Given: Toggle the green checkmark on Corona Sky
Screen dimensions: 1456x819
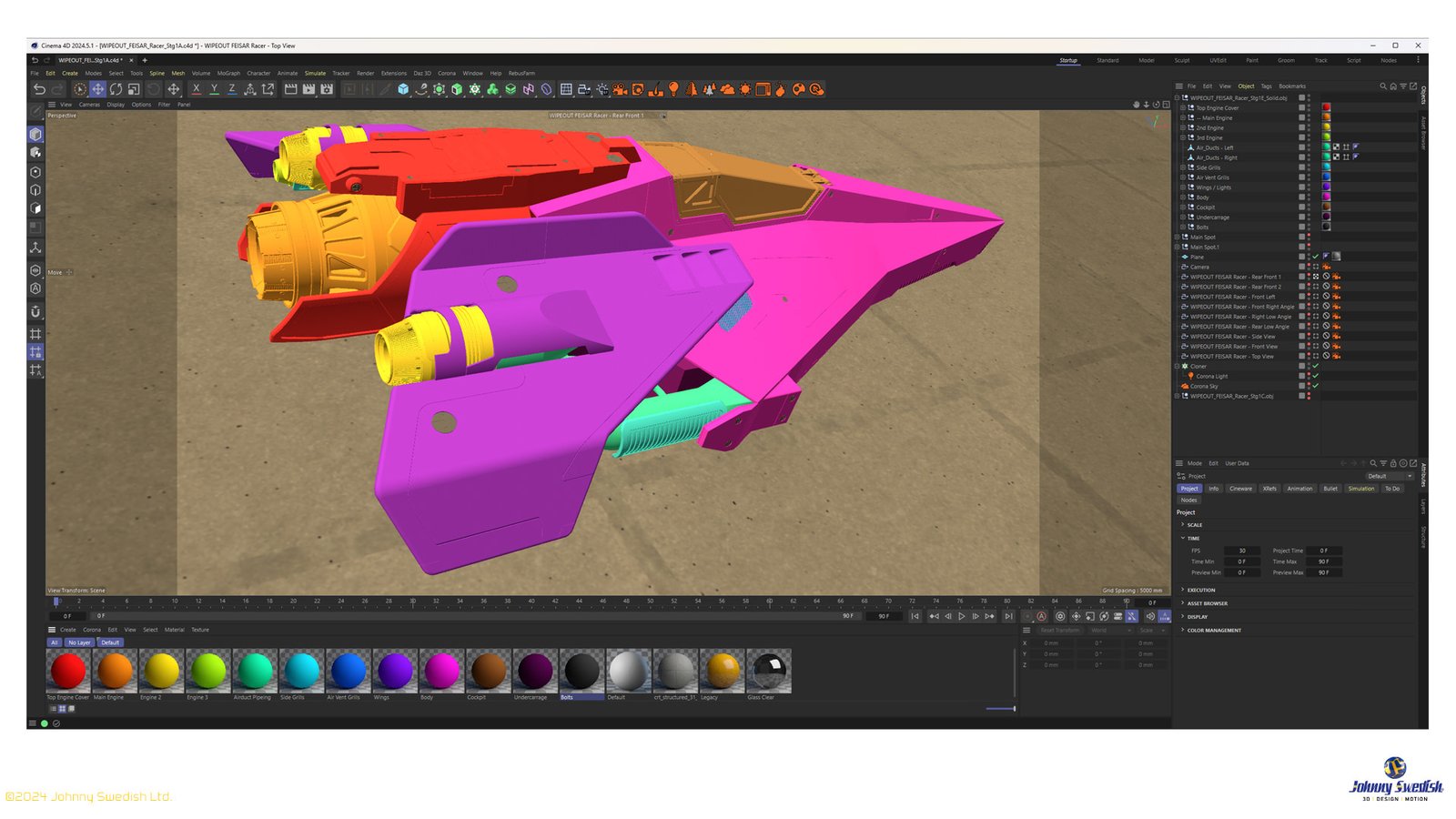Looking at the screenshot, I should 1315,386.
